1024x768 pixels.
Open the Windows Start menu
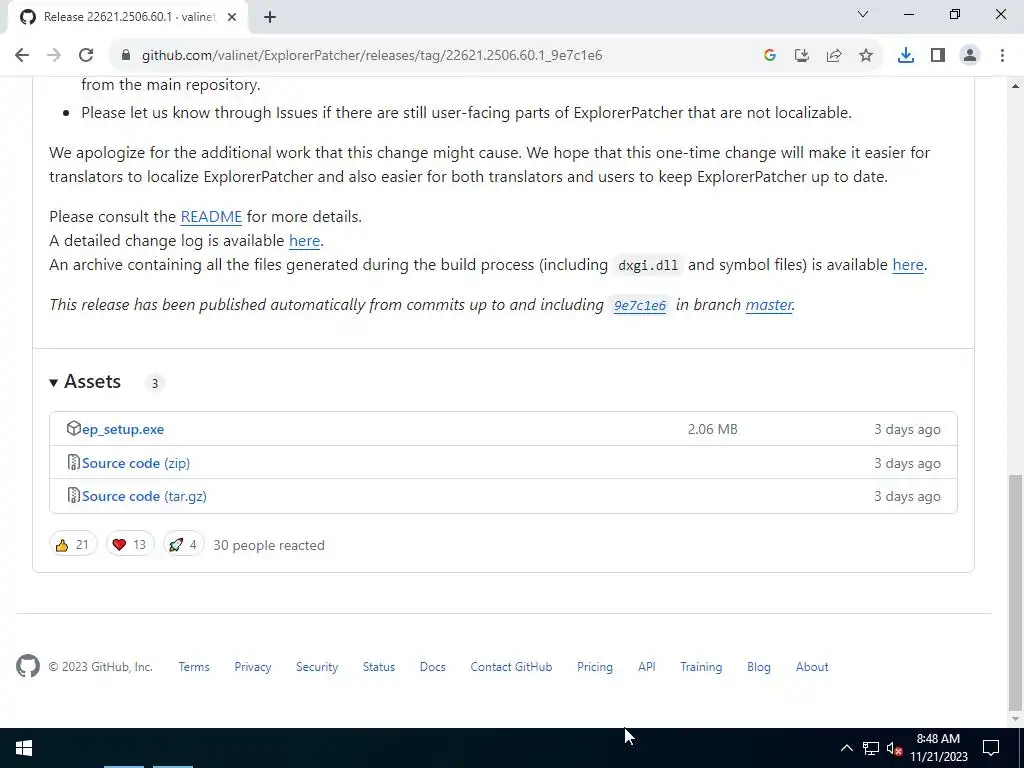(x=24, y=748)
